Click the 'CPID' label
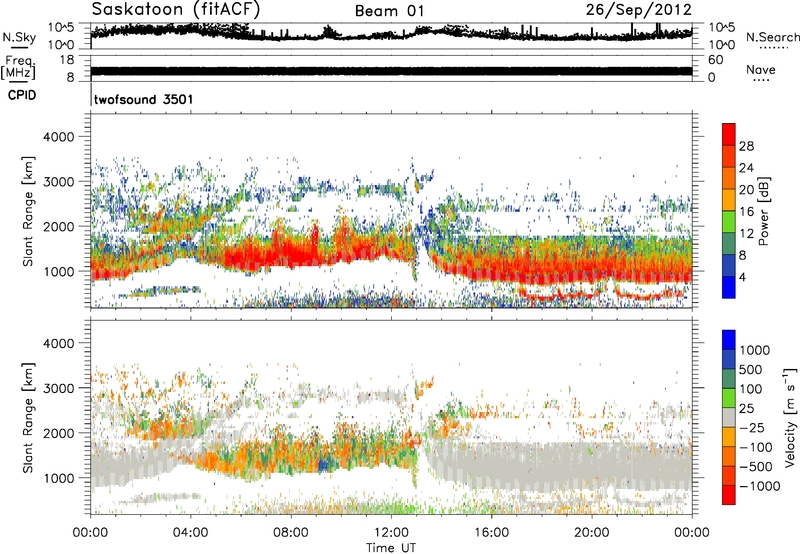Screen dimensions: 800x554 click(x=22, y=95)
